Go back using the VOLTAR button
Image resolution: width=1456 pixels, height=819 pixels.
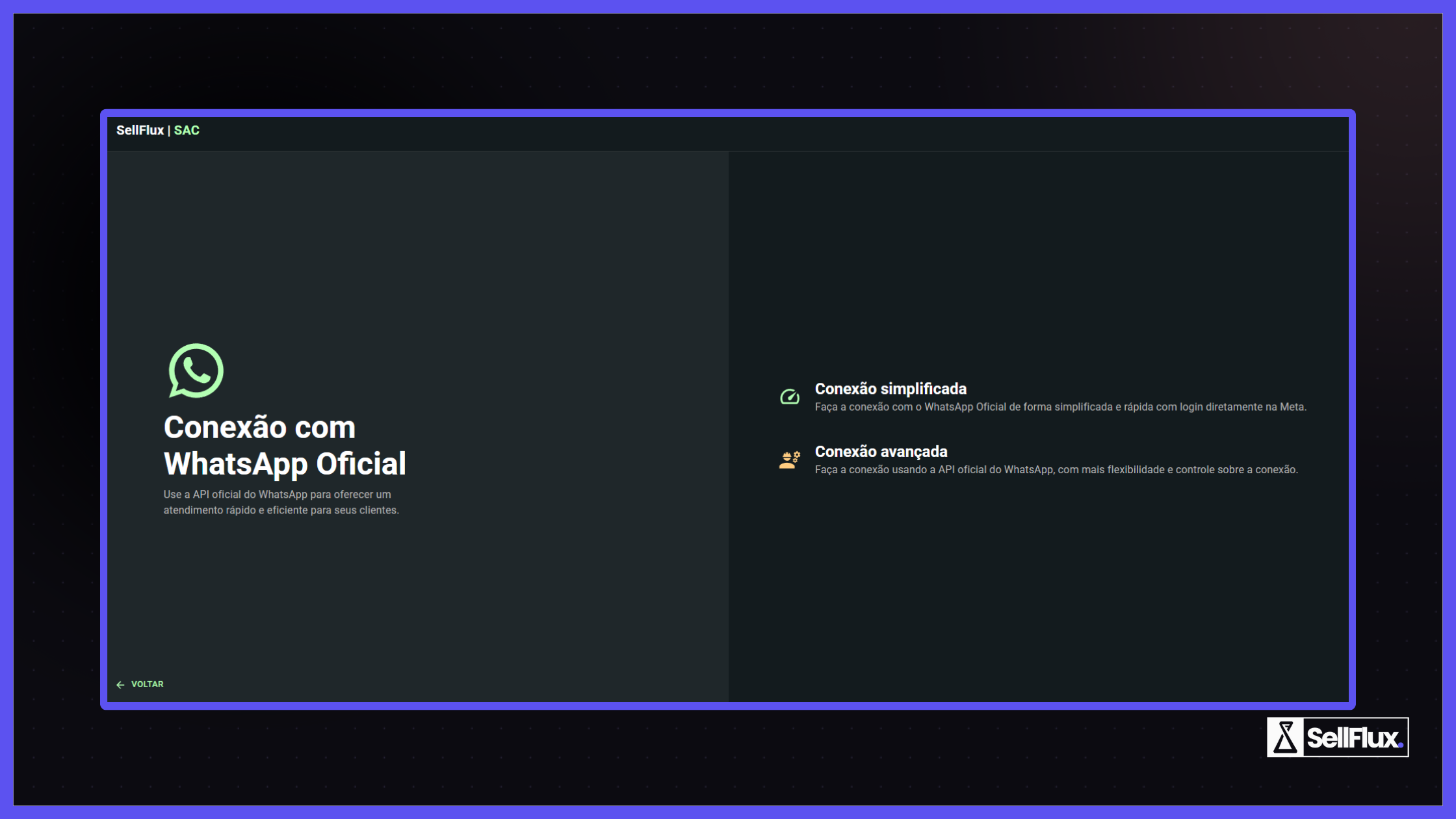tap(147, 684)
